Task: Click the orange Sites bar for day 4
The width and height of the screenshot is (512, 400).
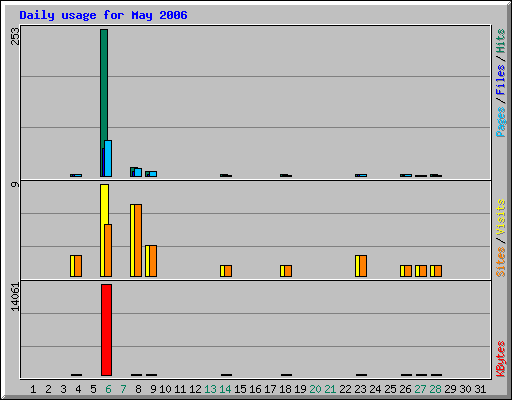Action: [78, 266]
